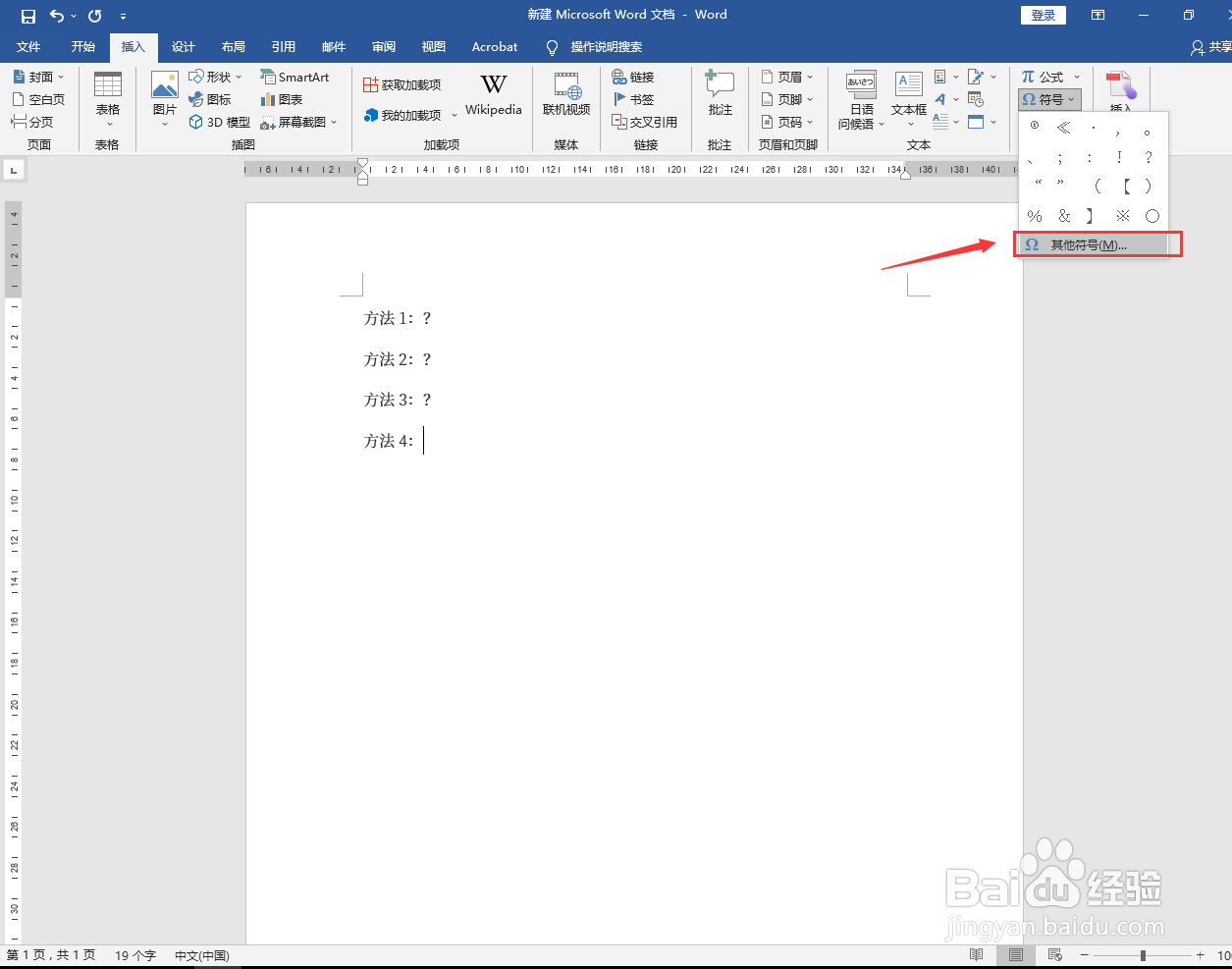Click 获取加载项 get add-ins
Viewport: 1232px width, 969px height.
click(402, 85)
